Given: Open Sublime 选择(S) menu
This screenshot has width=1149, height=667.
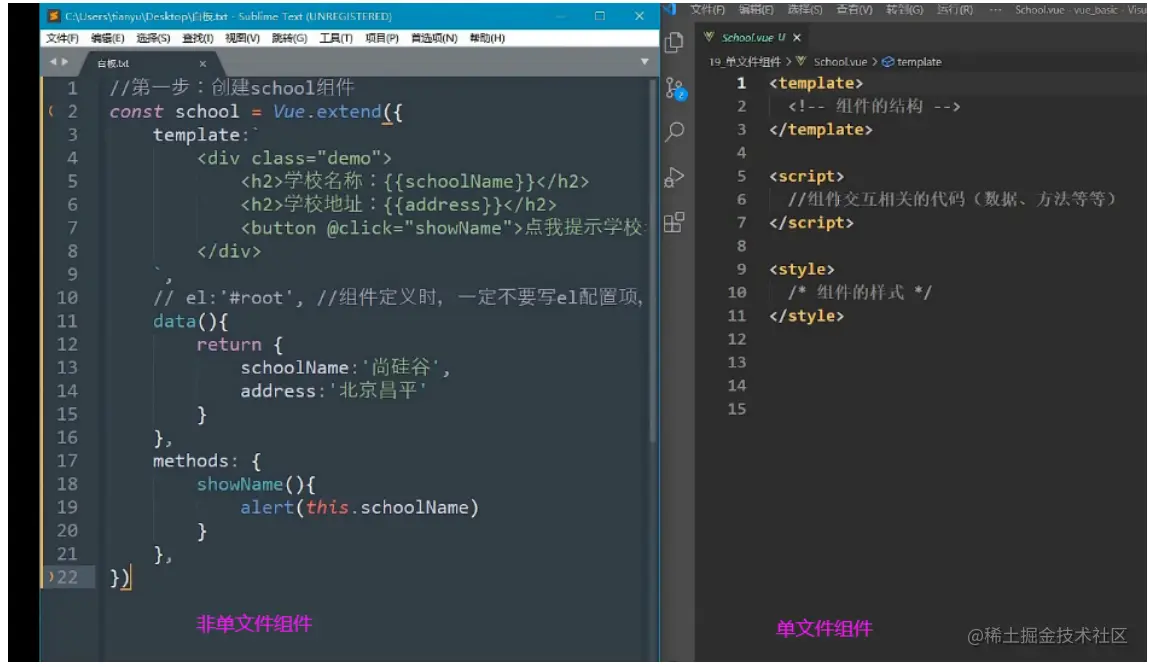Looking at the screenshot, I should [153, 38].
